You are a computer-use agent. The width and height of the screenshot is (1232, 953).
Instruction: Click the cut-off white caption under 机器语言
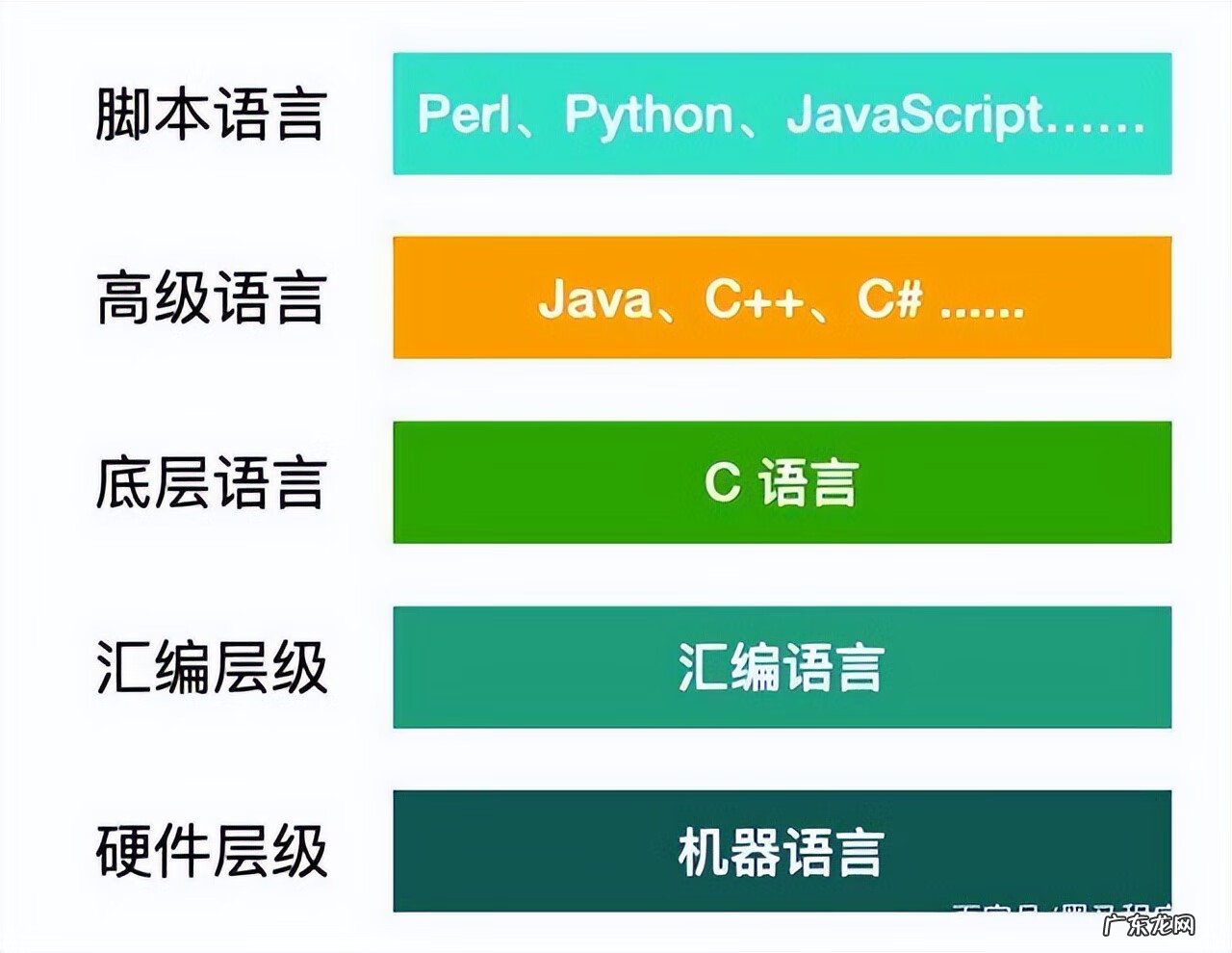pyautogui.click(x=1059, y=908)
